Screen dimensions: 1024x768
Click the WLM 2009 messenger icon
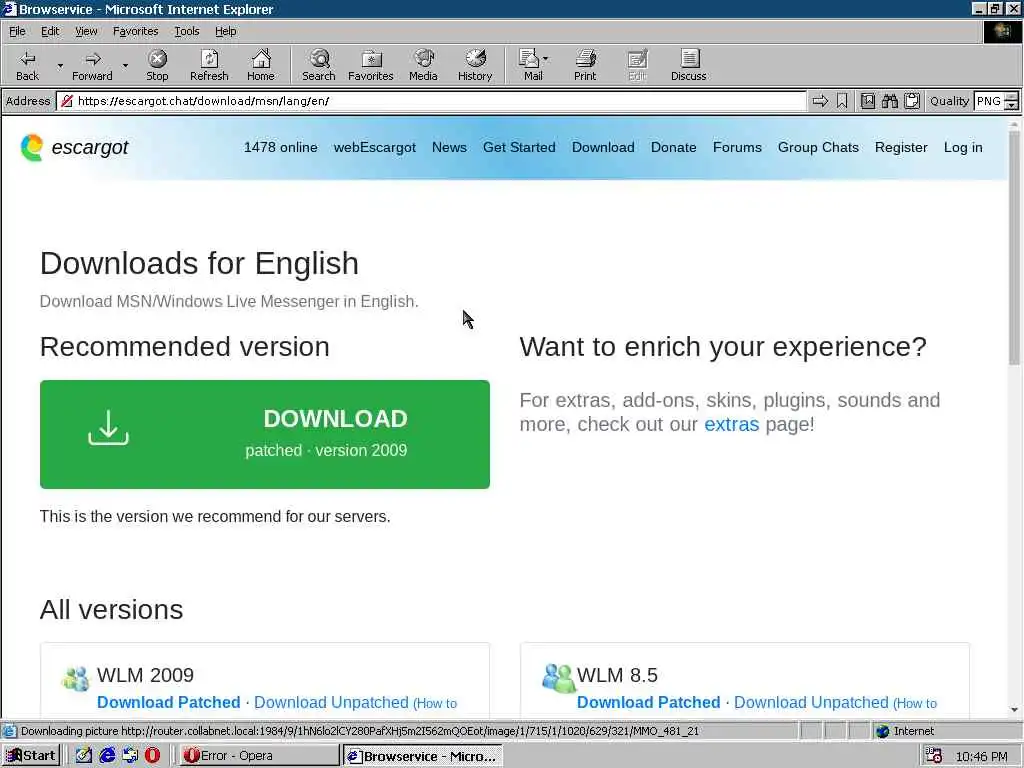pyautogui.click(x=76, y=679)
